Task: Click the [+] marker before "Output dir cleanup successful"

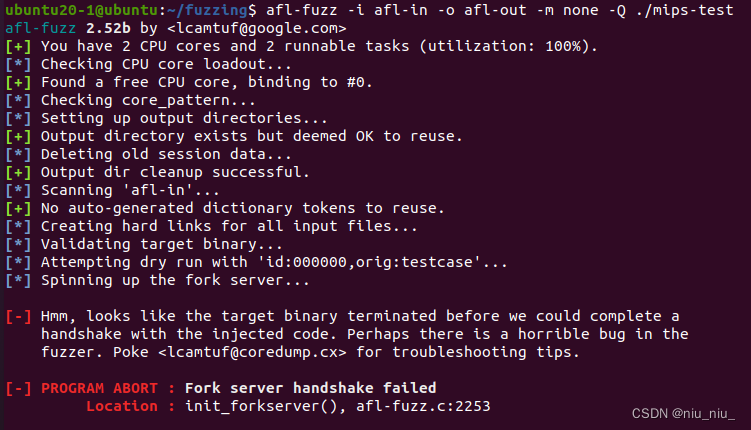Action: (19, 172)
